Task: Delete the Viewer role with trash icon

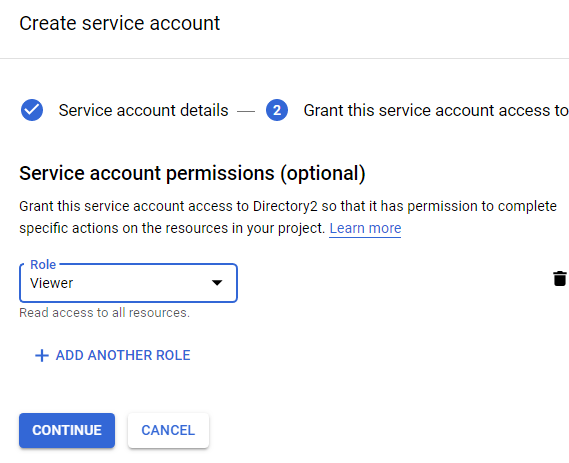Action: point(560,278)
